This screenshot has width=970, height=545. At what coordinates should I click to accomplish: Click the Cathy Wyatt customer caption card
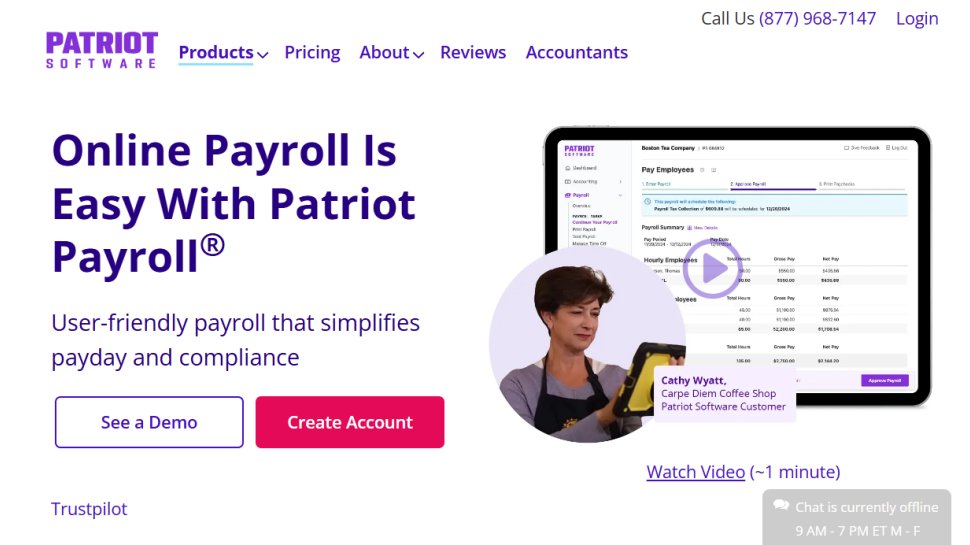[x=724, y=393]
